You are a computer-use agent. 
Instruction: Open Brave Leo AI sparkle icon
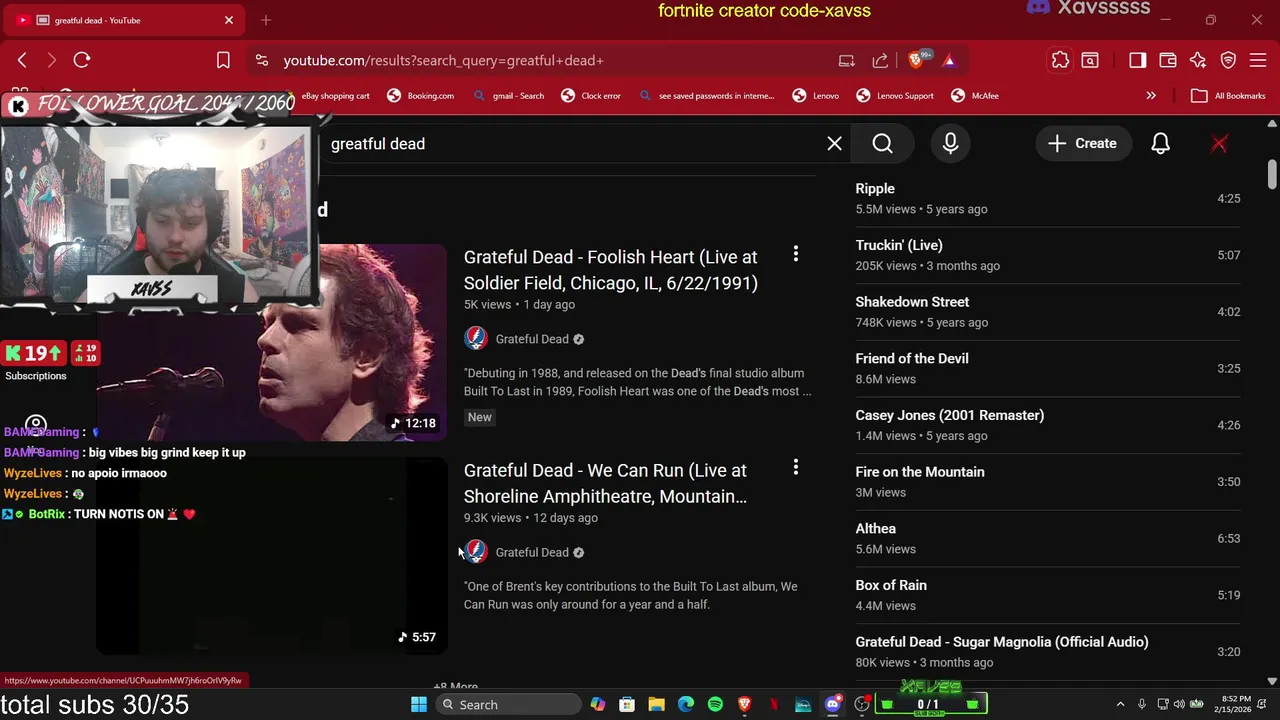click(1198, 60)
